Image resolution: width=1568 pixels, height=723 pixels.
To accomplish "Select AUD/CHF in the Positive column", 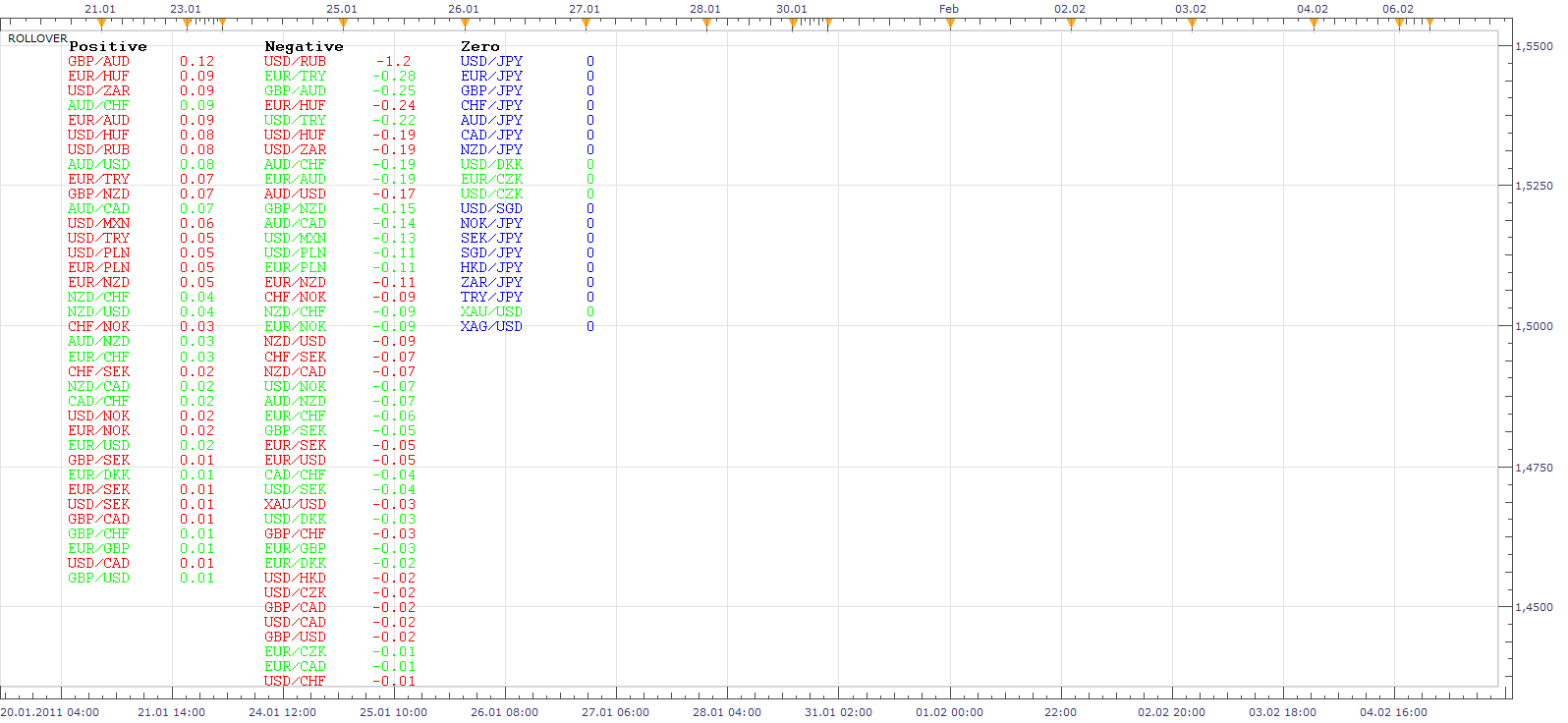I will click(98, 105).
